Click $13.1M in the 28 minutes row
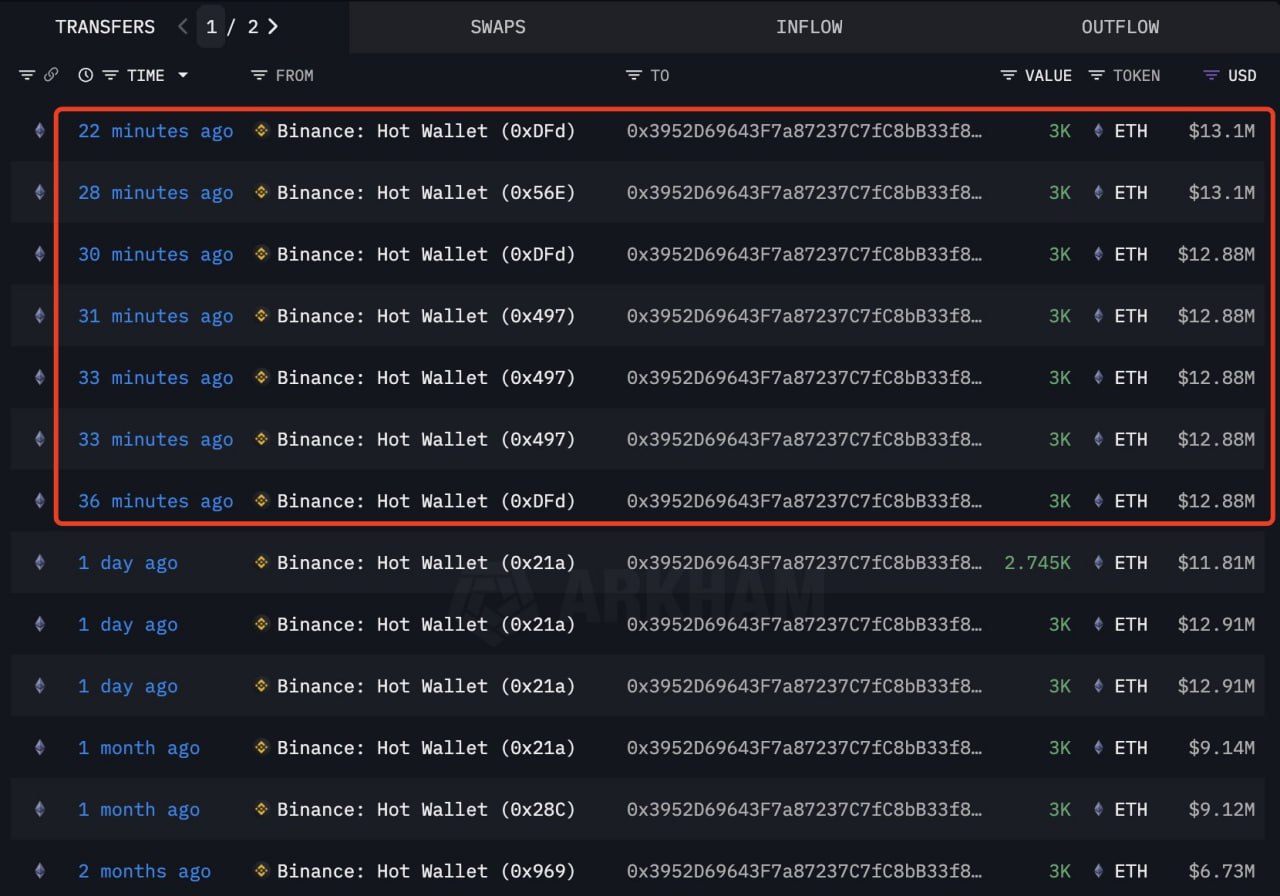This screenshot has width=1280, height=896. 1221,193
